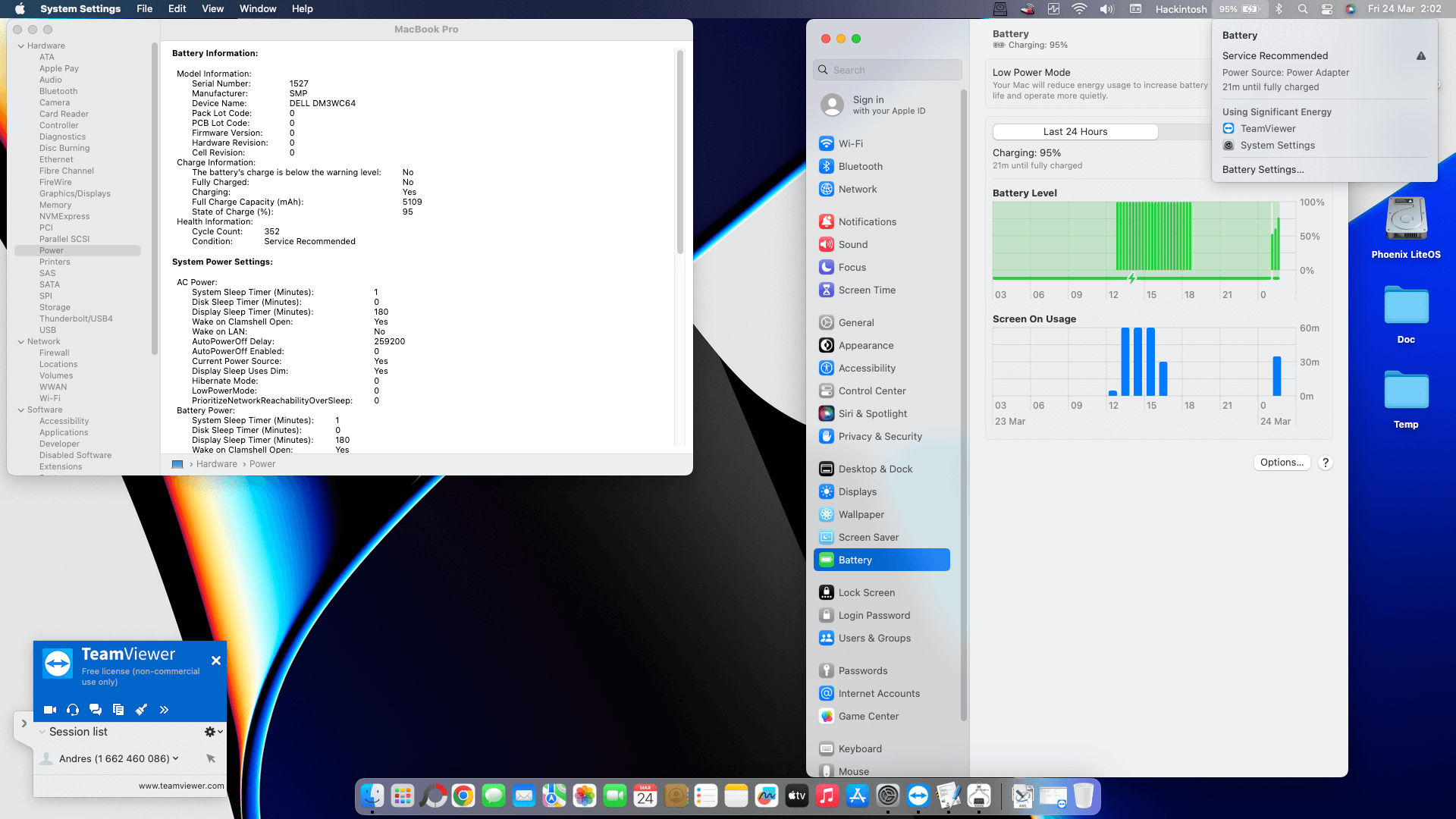Open Phoenix LiteOS drive on desktop
Image resolution: width=1456 pixels, height=819 pixels.
[1406, 227]
